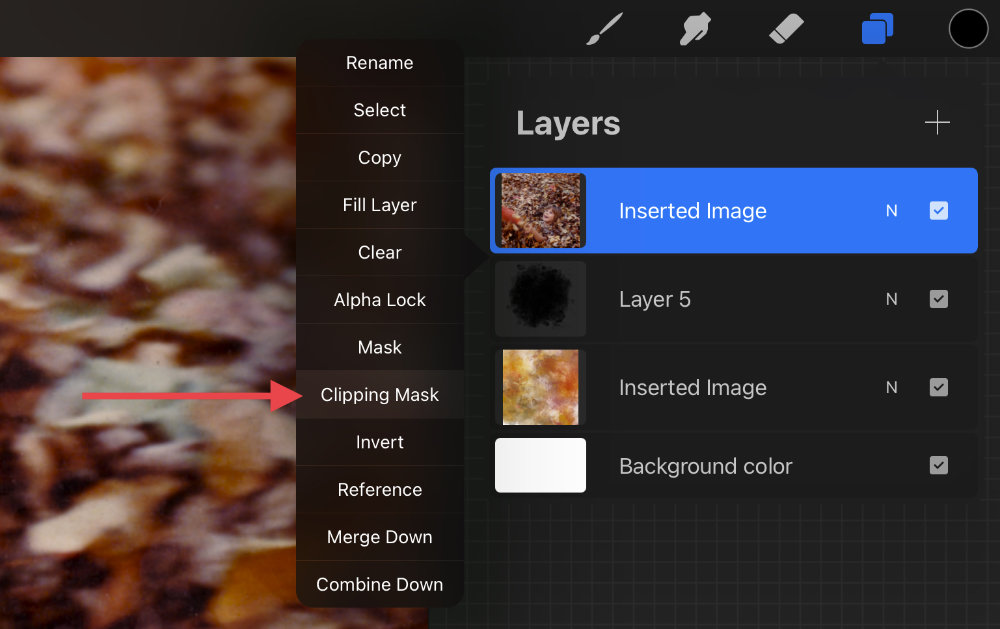
Task: Select the Brush tool
Action: click(x=604, y=29)
